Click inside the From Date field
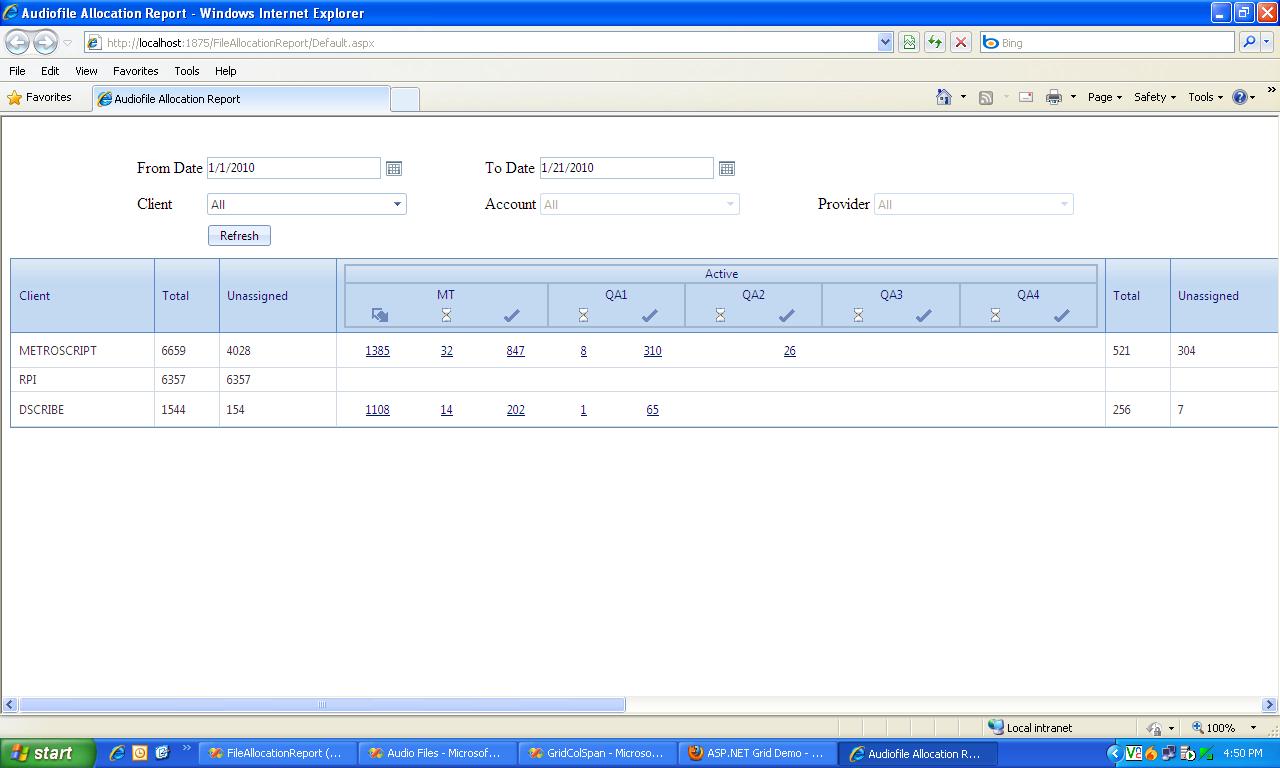The height and width of the screenshot is (768, 1280). [293, 168]
